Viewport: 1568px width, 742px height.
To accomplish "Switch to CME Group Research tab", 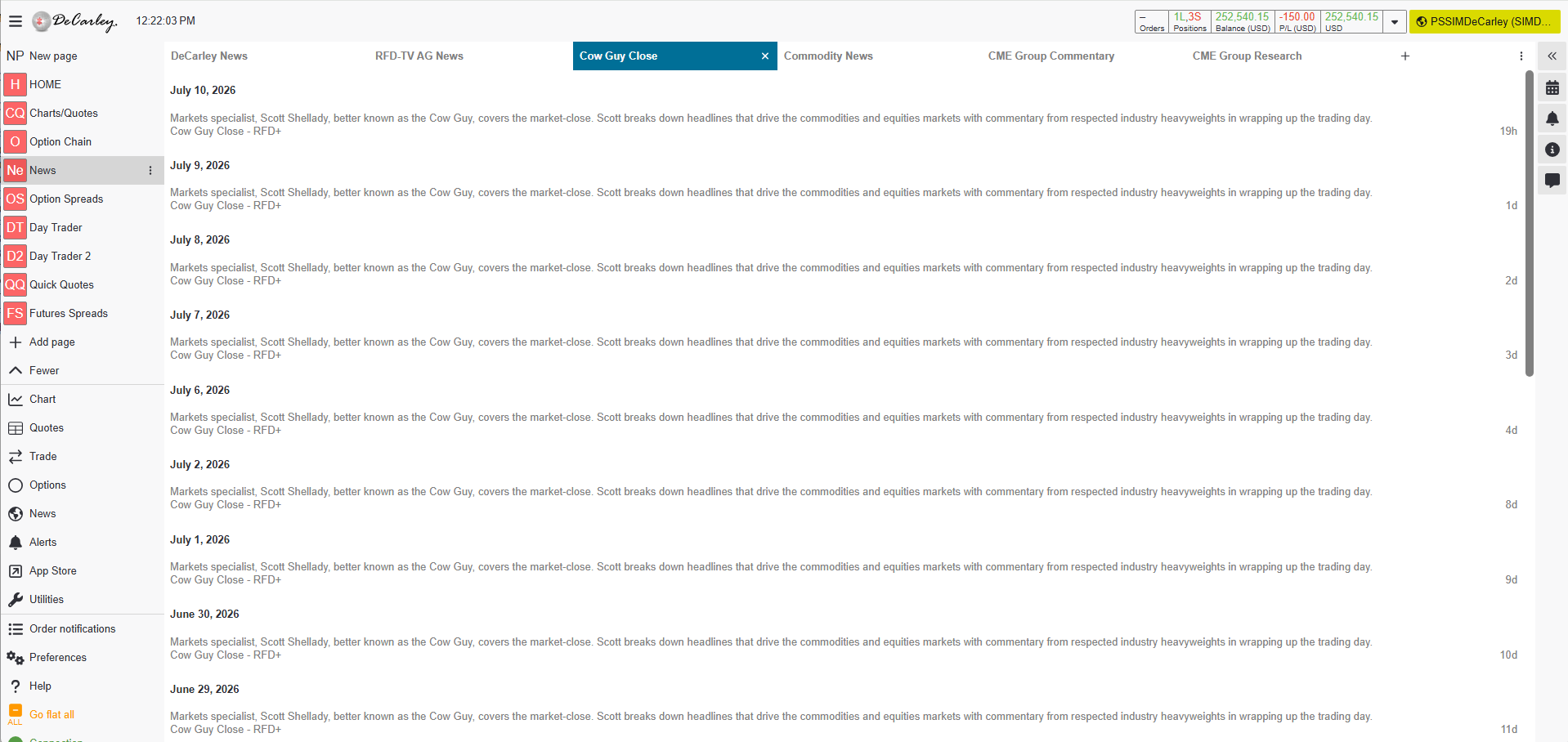I will pos(1288,56).
